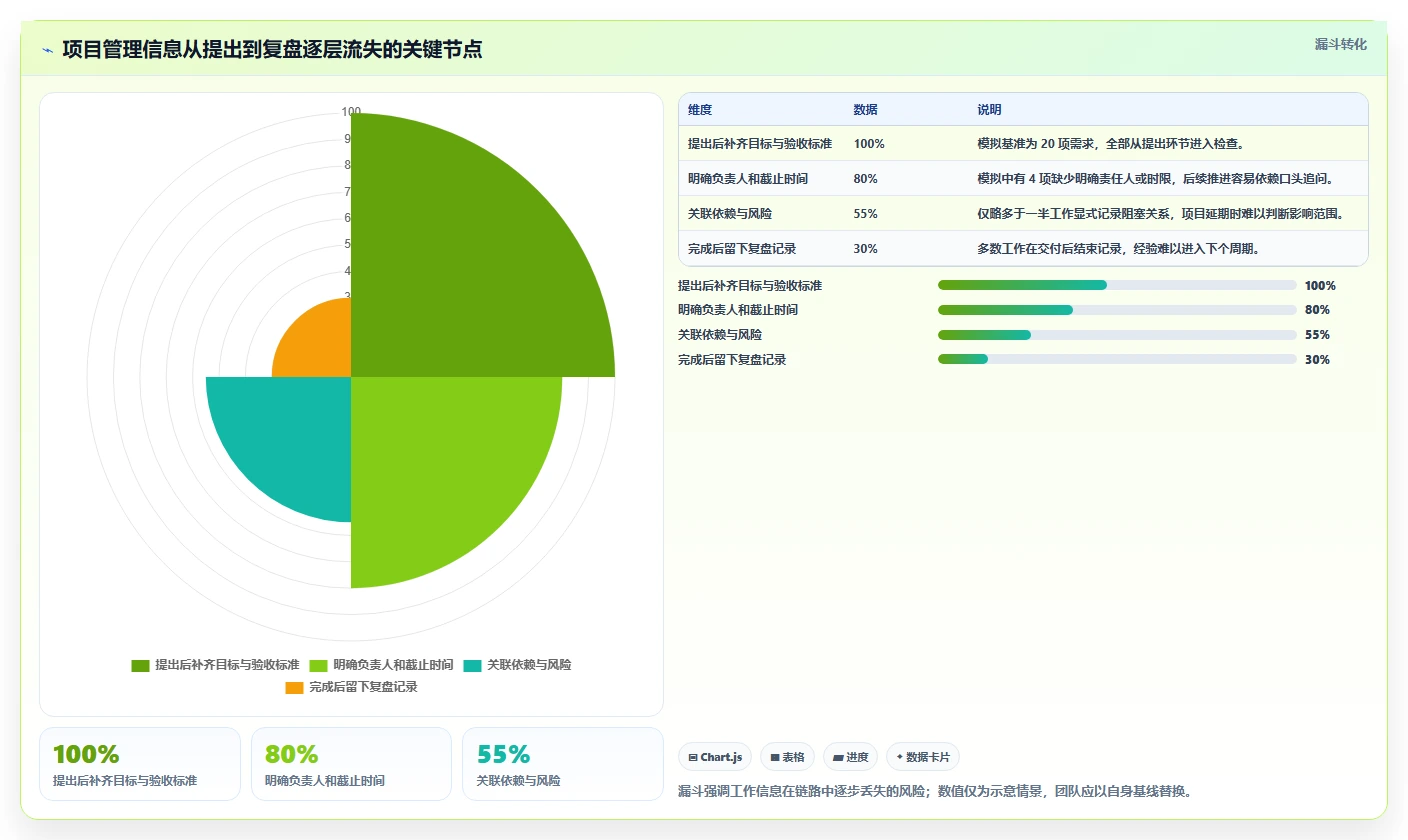Viewport: 1408px width, 840px height.
Task: Click description 模拟基准为 20 项需求
Action: (x=1111, y=144)
